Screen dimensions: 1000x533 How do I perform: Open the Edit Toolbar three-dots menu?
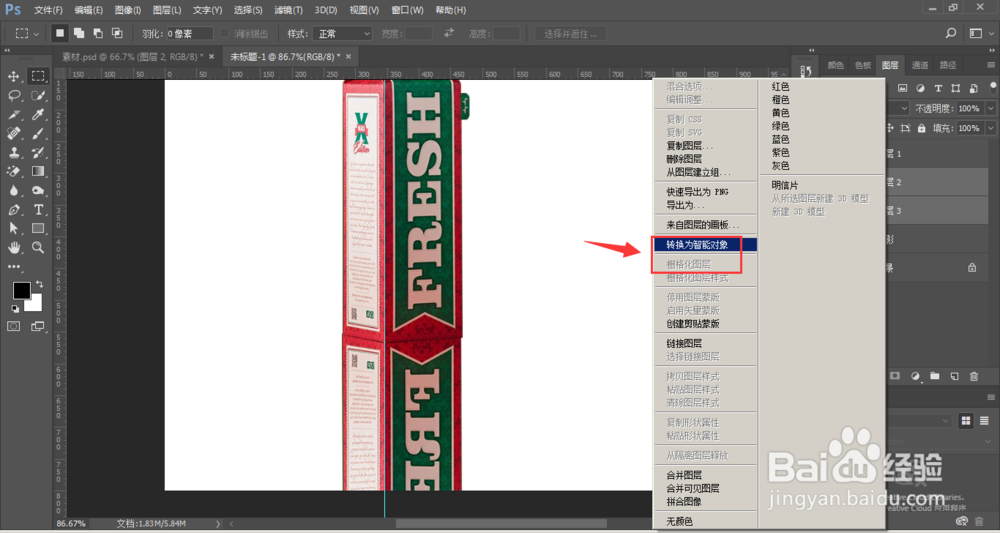[x=13, y=266]
